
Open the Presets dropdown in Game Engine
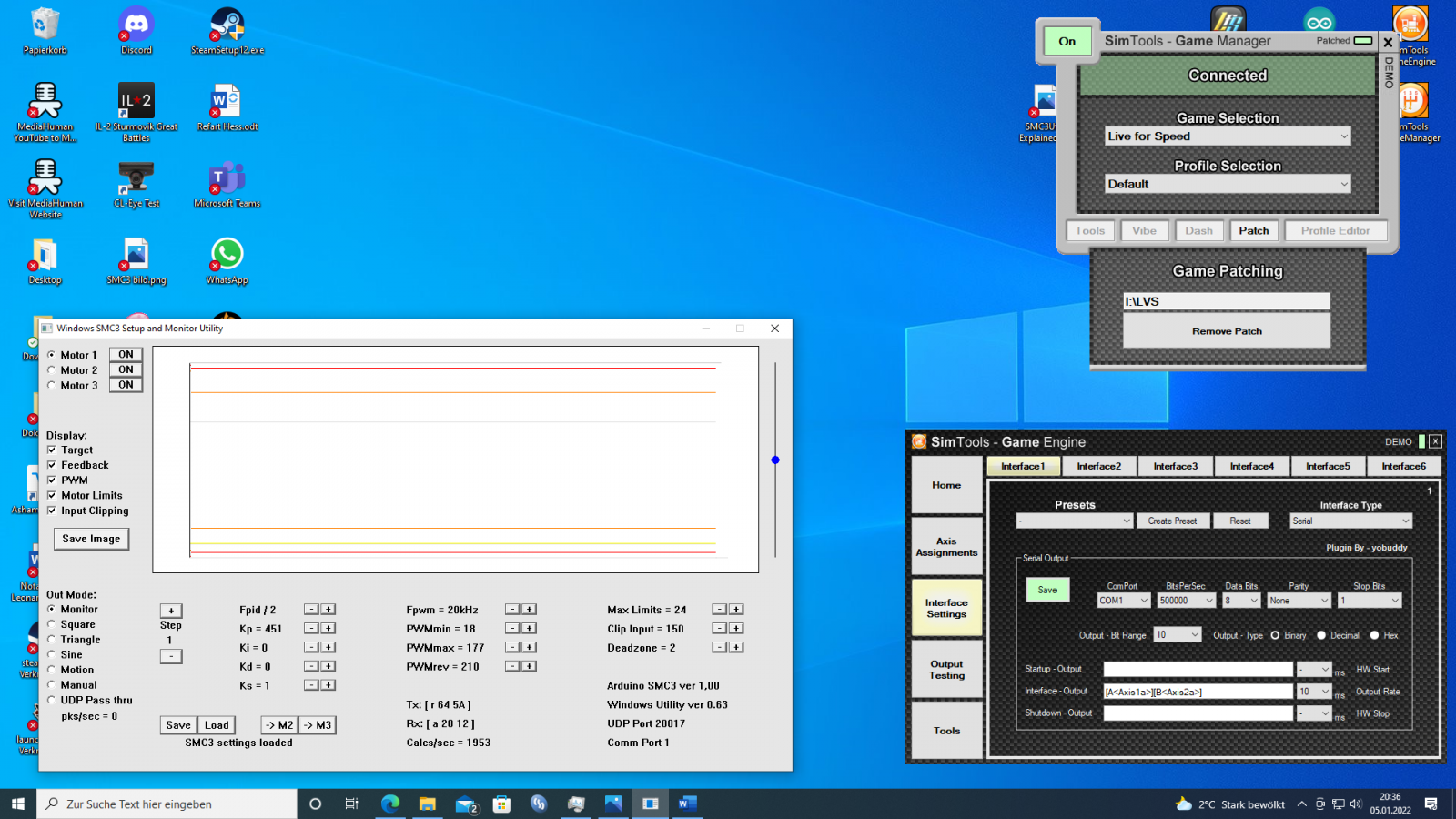click(x=1075, y=521)
